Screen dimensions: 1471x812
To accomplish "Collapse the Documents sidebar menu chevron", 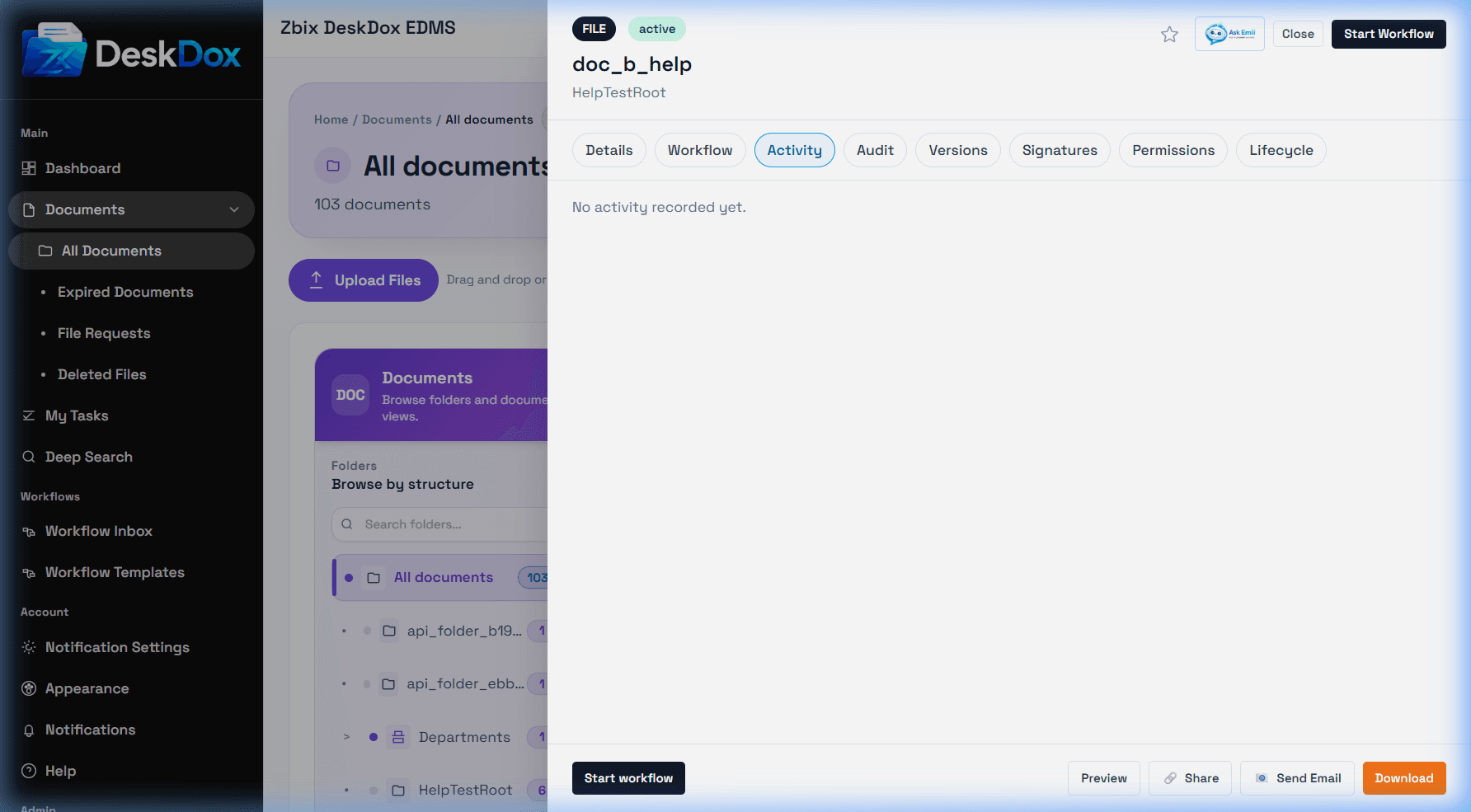I will point(234,209).
